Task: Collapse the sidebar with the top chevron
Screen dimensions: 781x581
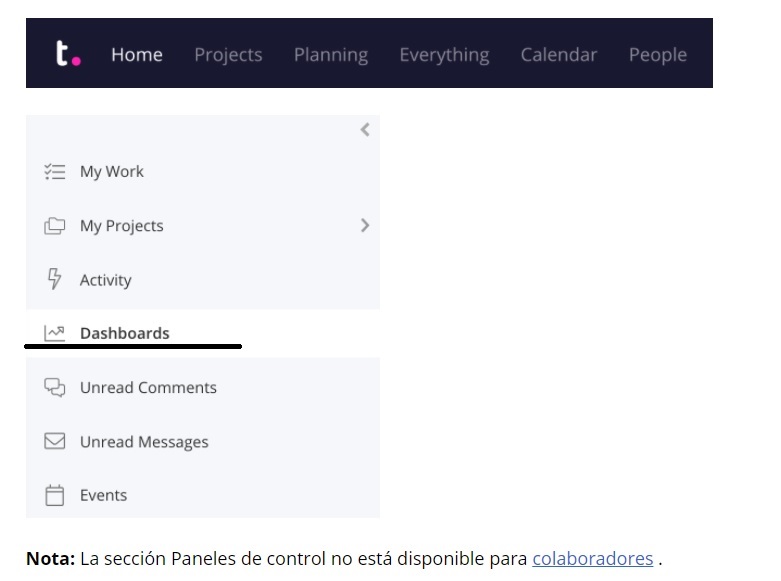Action: point(365,129)
